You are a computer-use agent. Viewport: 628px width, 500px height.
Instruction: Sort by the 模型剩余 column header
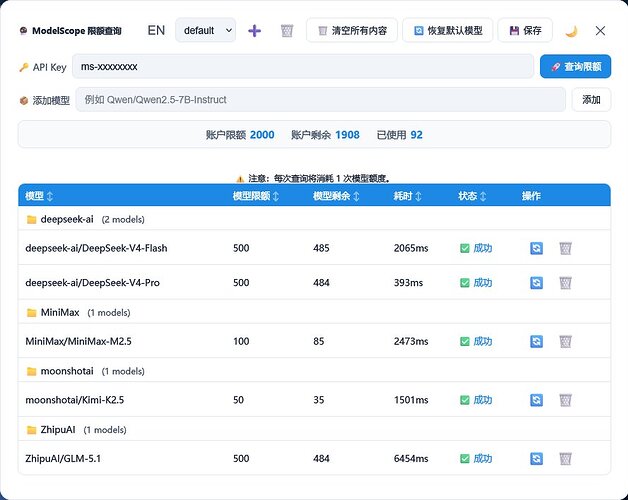tap(336, 196)
